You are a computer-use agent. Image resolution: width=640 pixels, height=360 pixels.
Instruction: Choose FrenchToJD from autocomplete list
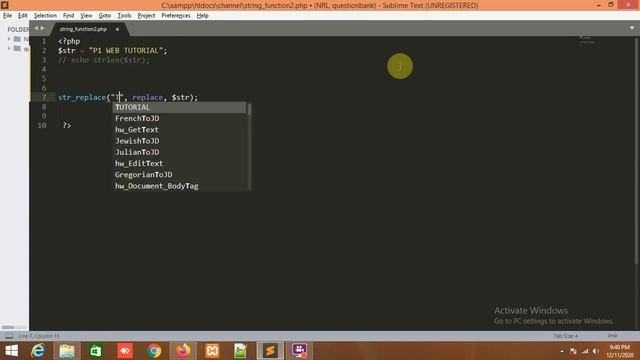tap(180, 118)
